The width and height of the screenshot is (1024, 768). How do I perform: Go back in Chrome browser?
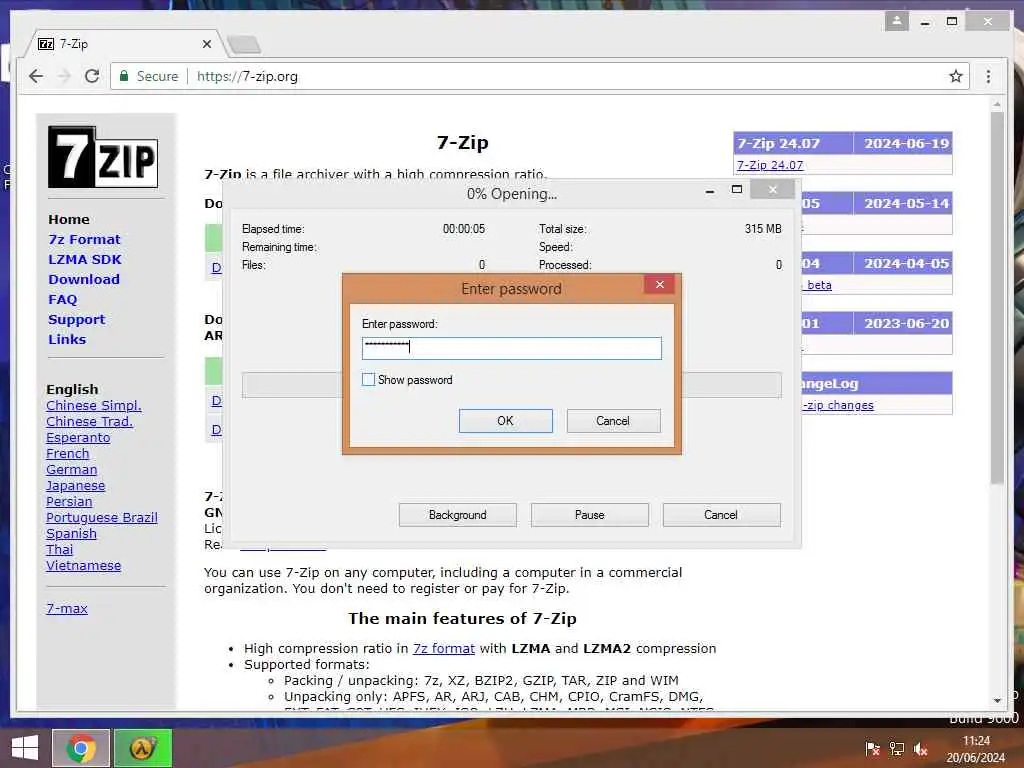(36, 76)
